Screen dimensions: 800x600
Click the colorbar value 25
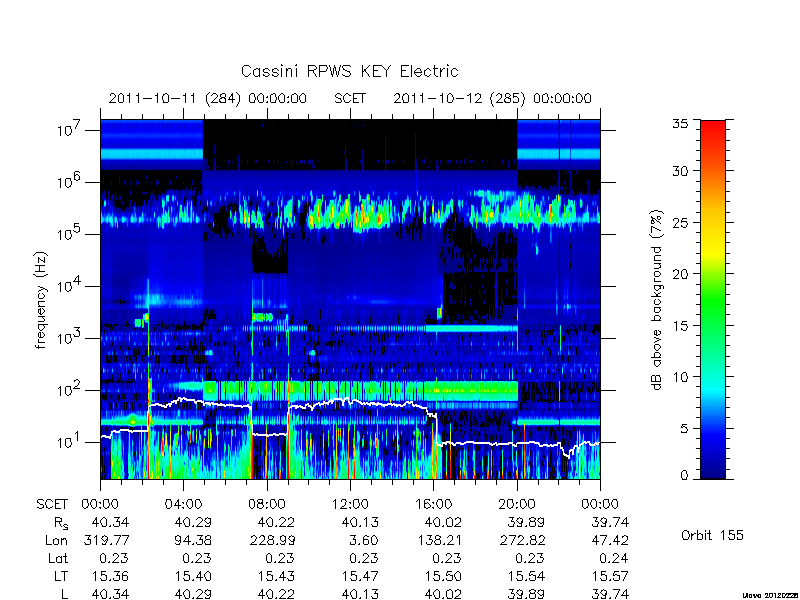click(680, 223)
